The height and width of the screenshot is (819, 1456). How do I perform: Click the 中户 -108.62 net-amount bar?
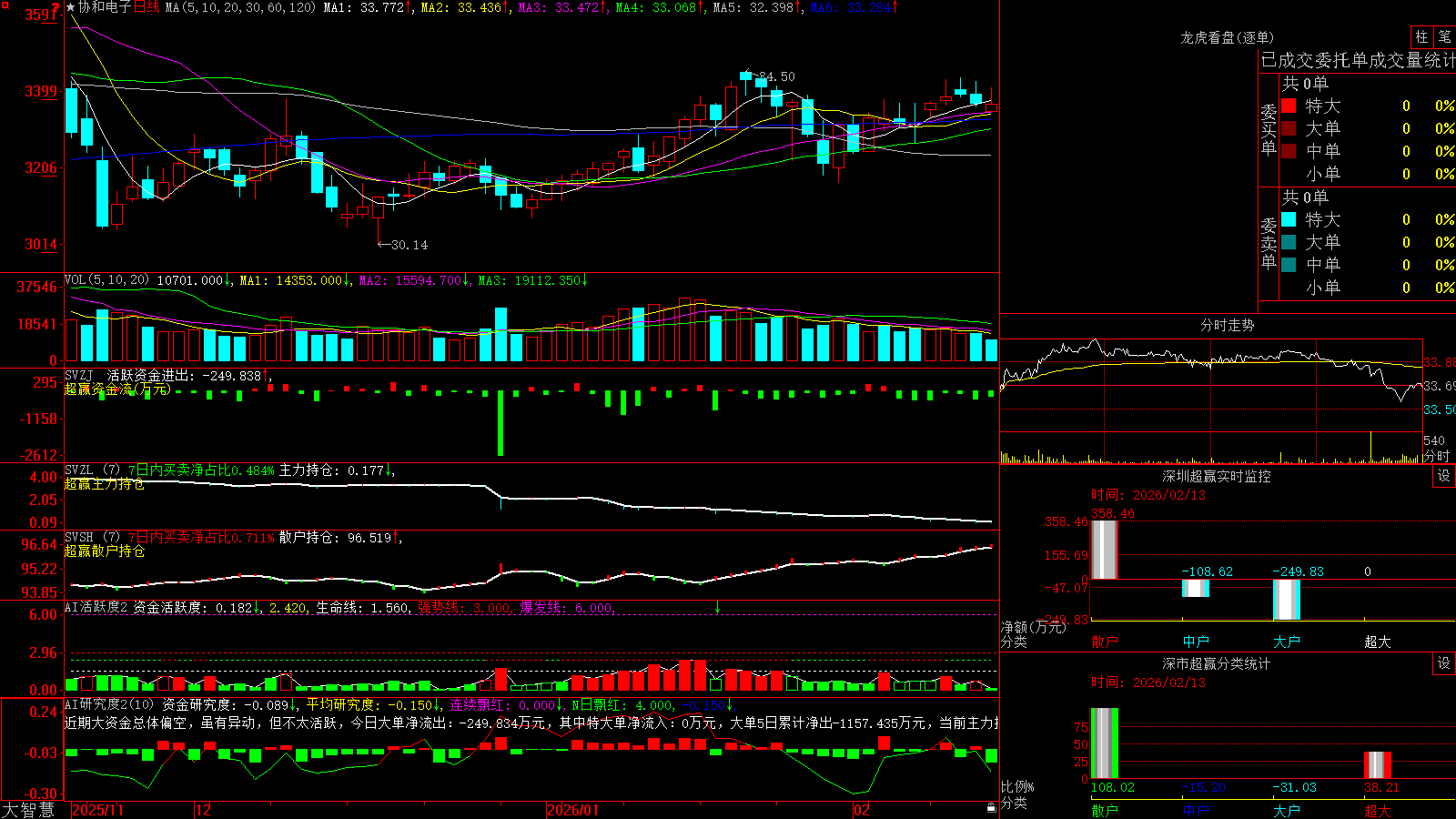coord(1196,588)
